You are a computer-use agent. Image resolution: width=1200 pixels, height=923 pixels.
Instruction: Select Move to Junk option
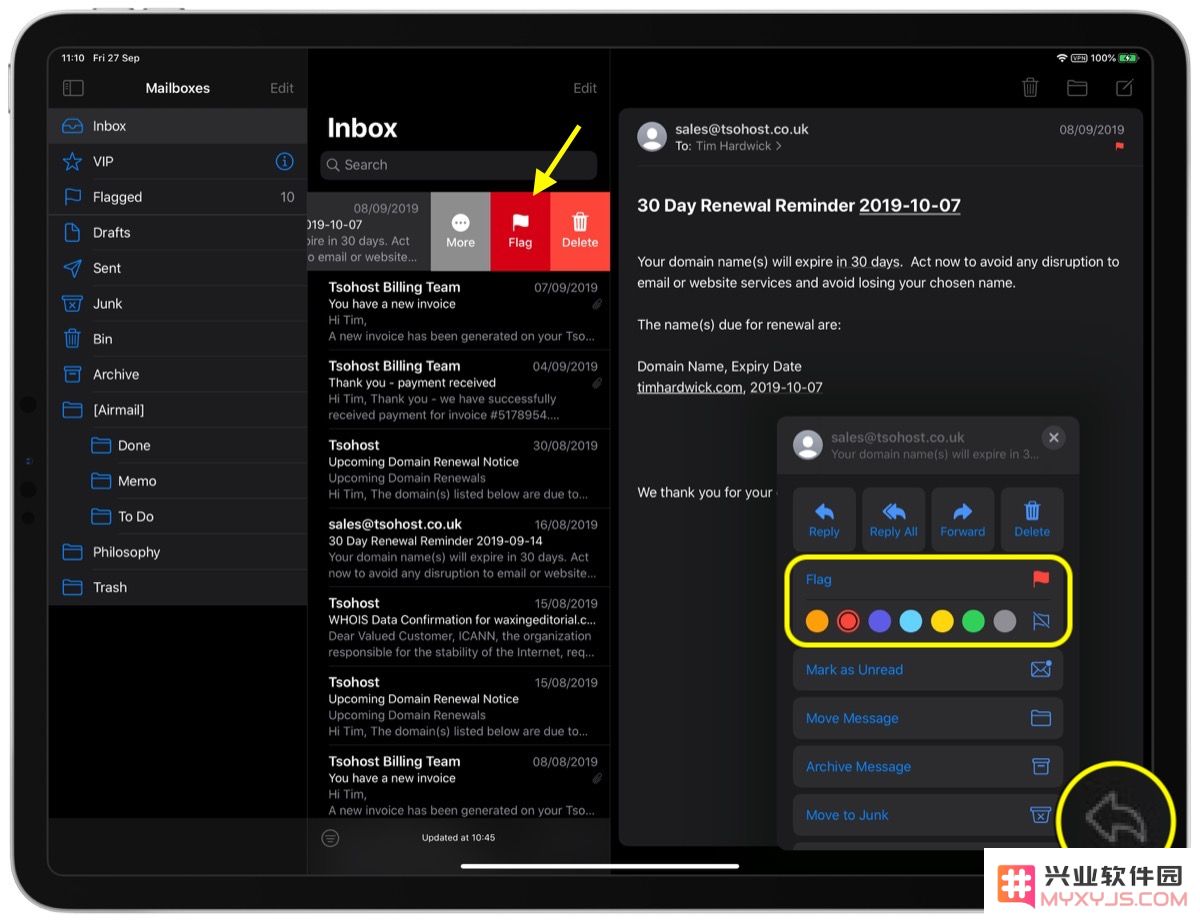point(928,815)
